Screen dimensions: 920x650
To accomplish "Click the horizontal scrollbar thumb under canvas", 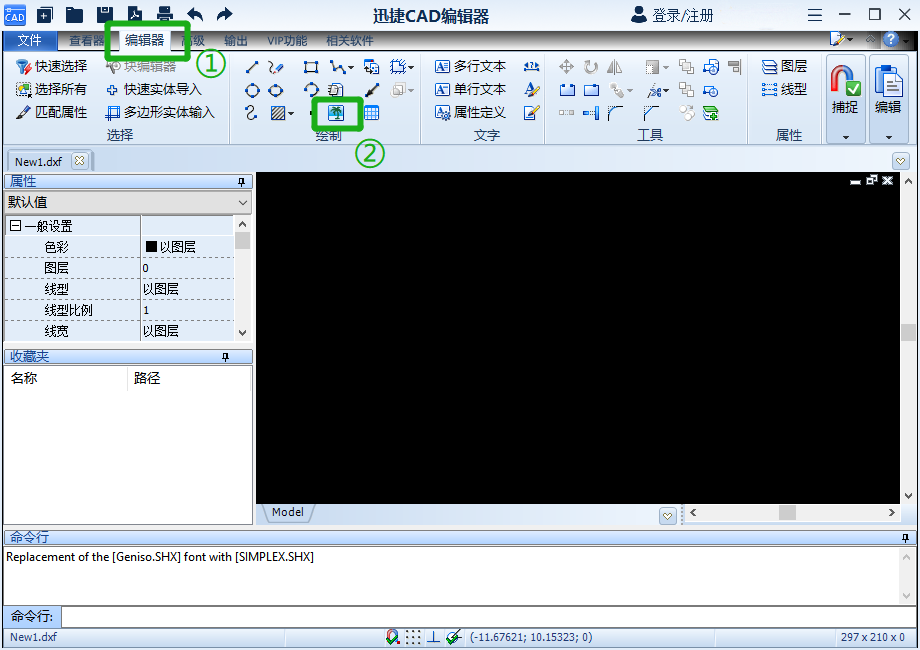I will pyautogui.click(x=787, y=512).
